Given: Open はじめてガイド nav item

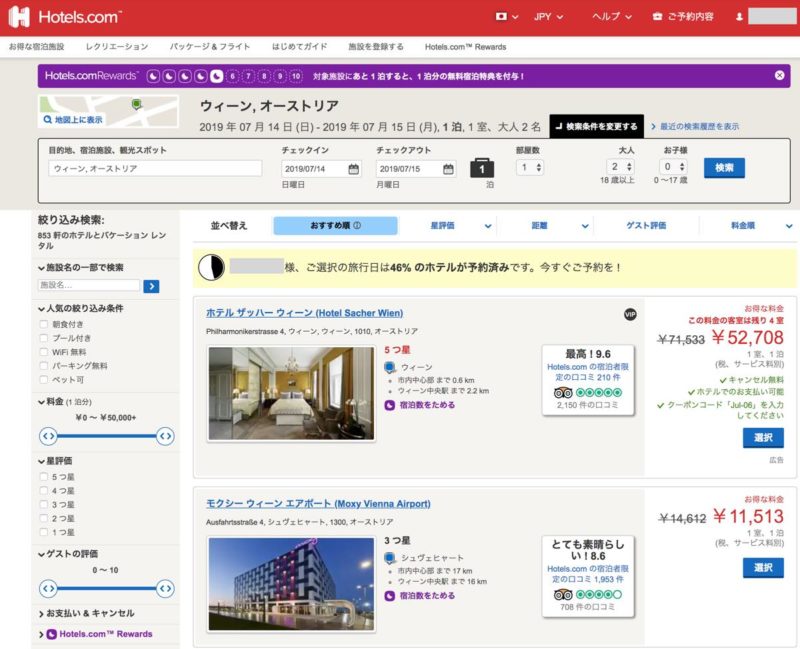Looking at the screenshot, I should tap(299, 46).
